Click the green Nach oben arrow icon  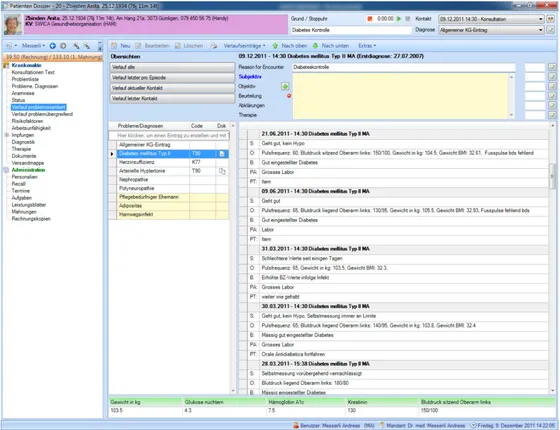point(275,46)
